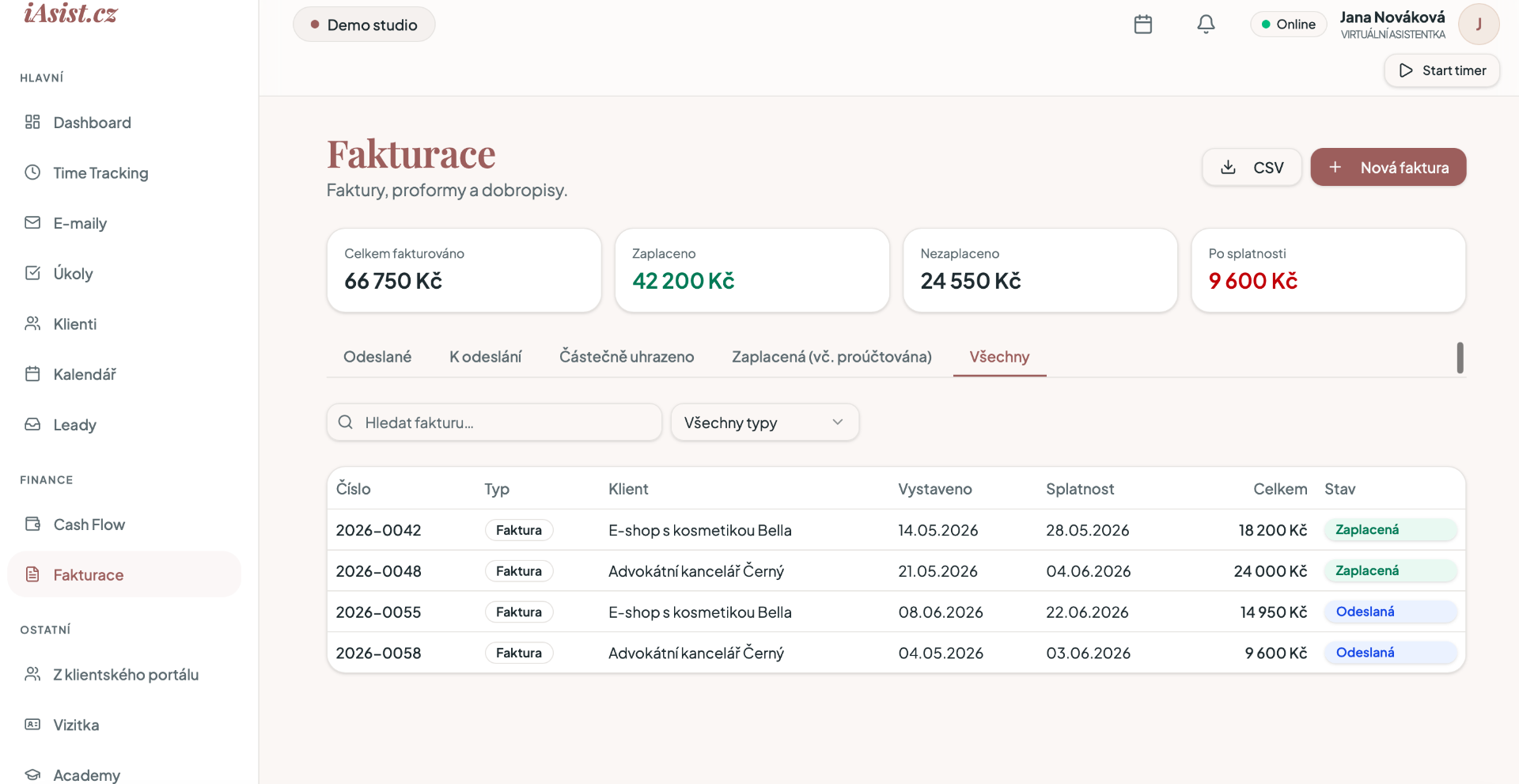Click Zaplacená status of invoice 2026-0048
Screen dimensions: 1519x784
click(x=1390, y=570)
